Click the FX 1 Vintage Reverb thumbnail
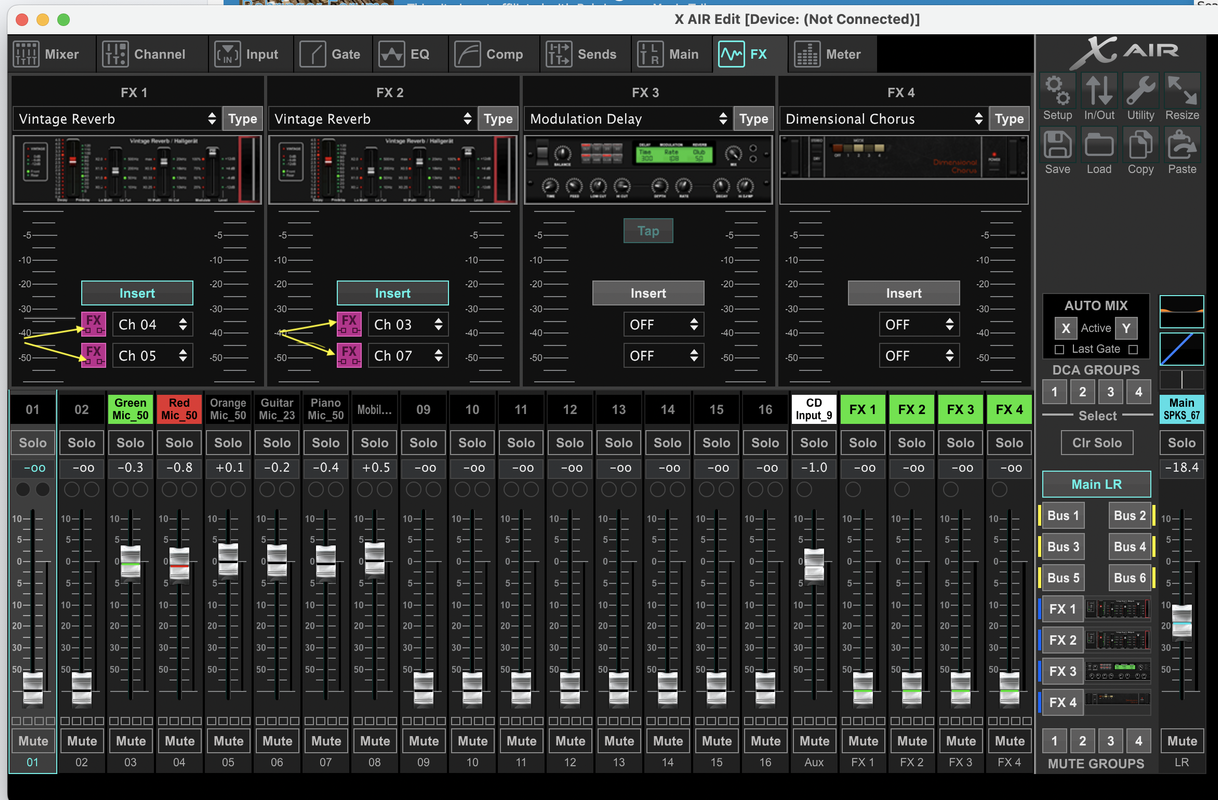The height and width of the screenshot is (800, 1218). [137, 171]
